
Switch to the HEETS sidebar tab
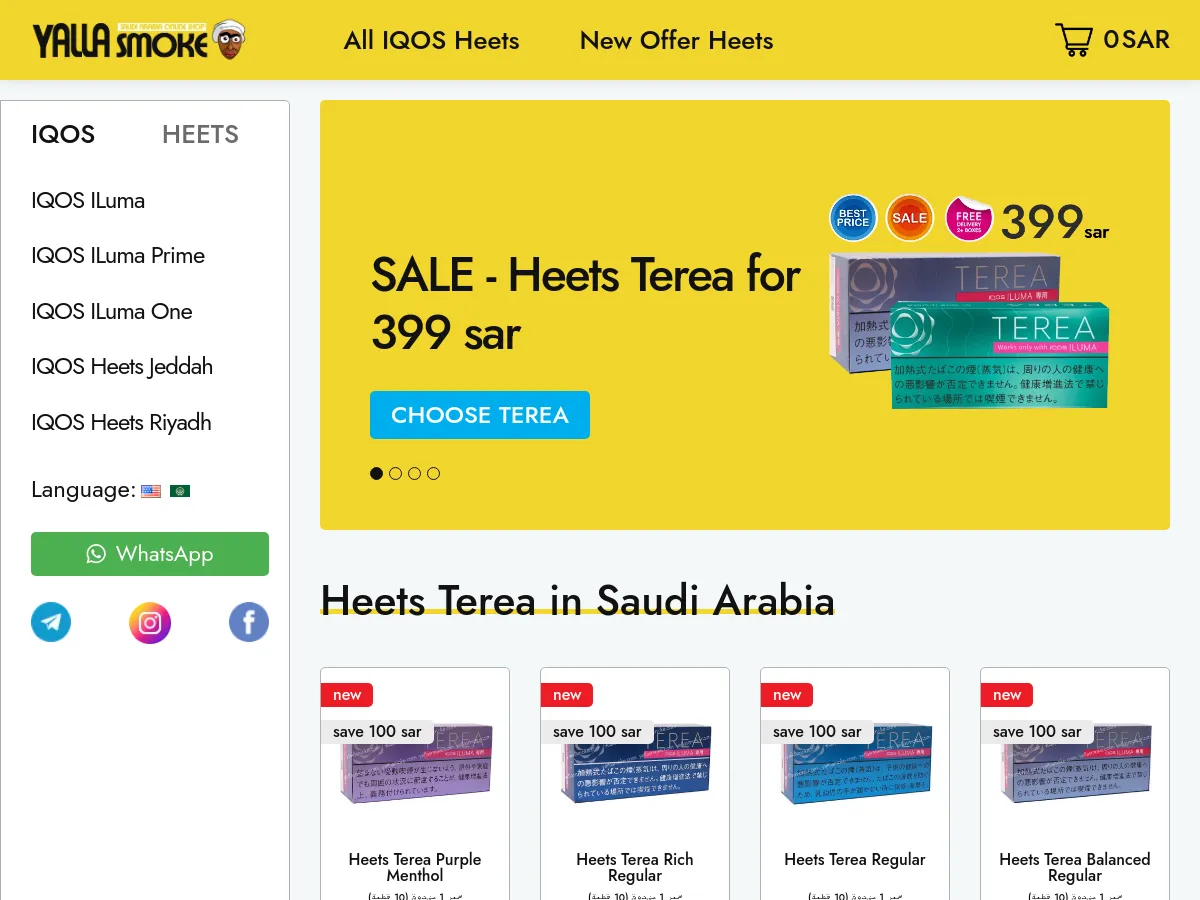pyautogui.click(x=200, y=135)
